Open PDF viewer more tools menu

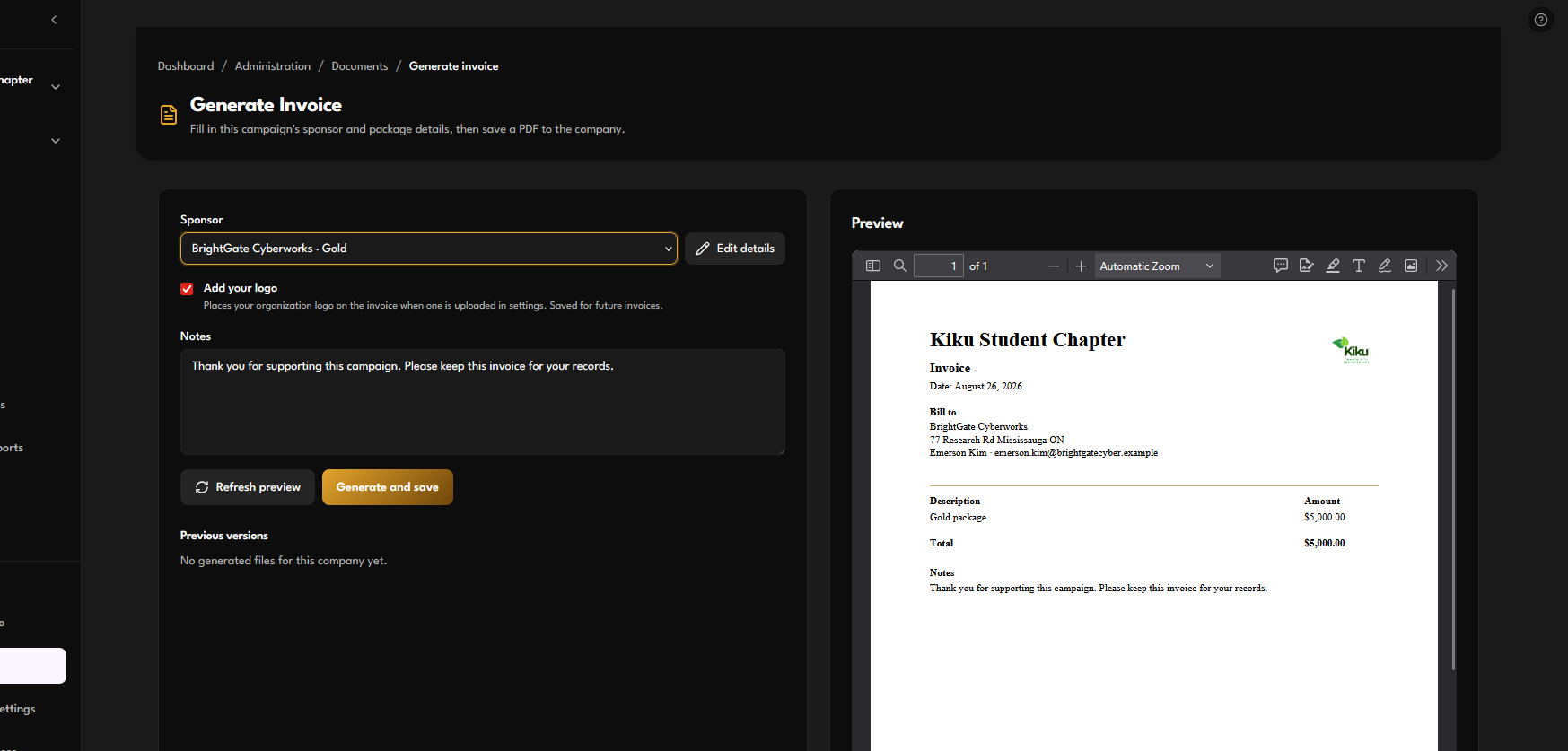click(1441, 266)
